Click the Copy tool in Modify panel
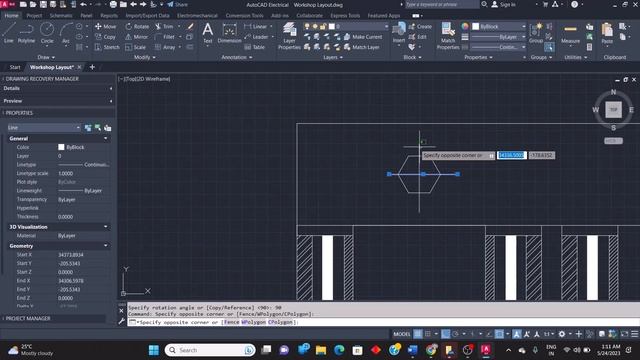Viewport: 640px width, 360px height. pos(105,37)
